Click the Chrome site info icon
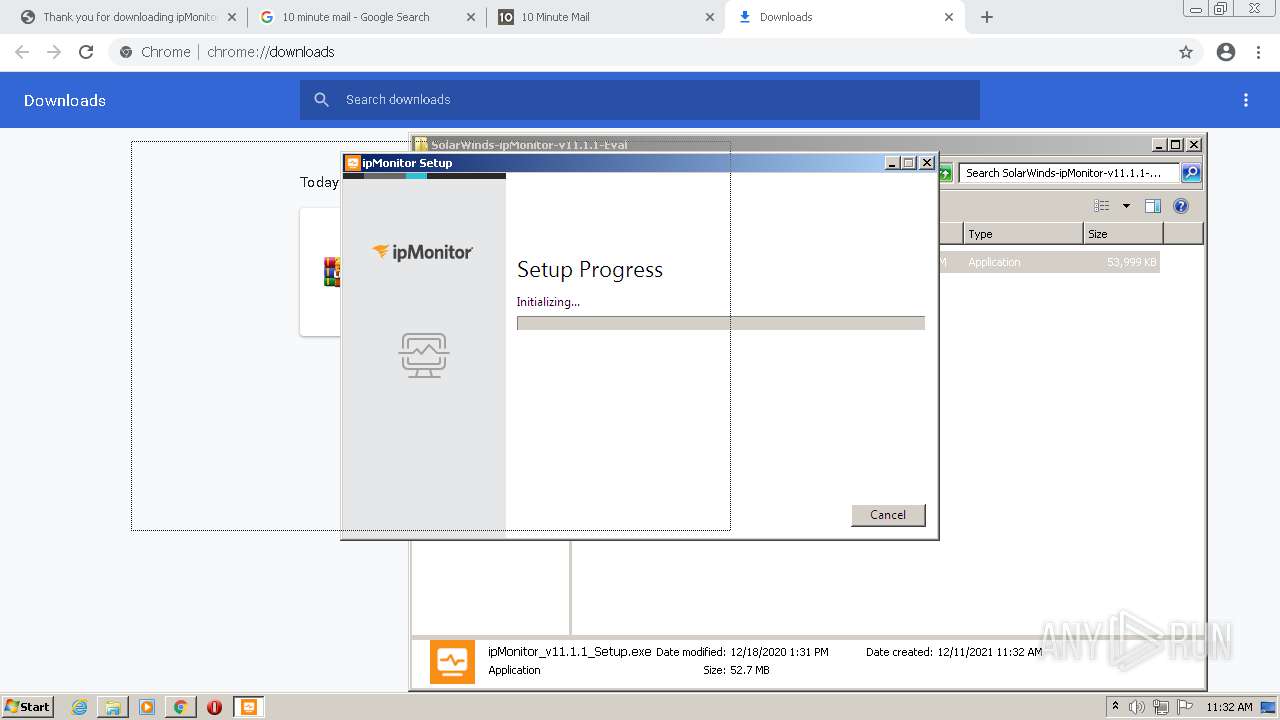 [126, 52]
